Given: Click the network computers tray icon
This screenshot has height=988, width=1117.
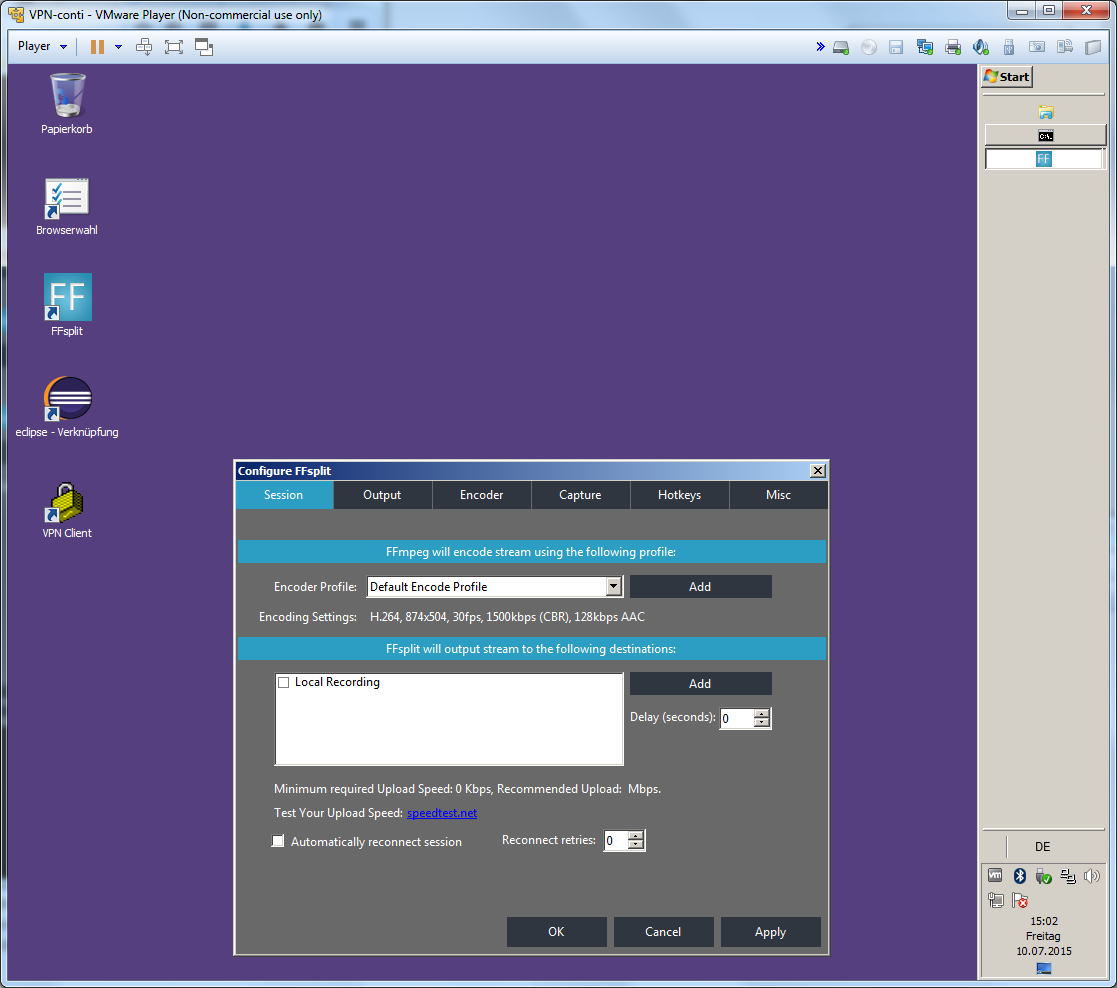Looking at the screenshot, I should [x=1068, y=876].
